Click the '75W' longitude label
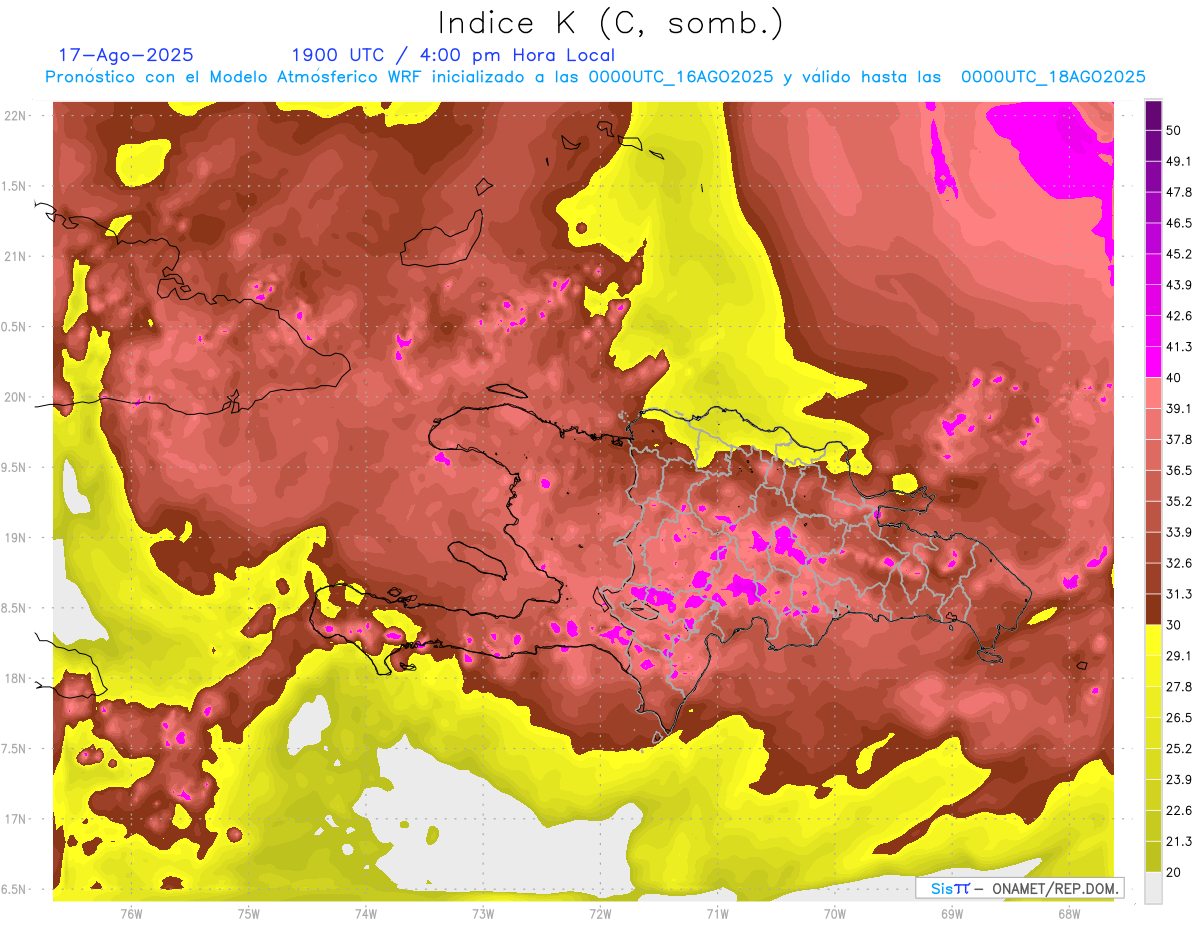The height and width of the screenshot is (927, 1200). pos(249,913)
